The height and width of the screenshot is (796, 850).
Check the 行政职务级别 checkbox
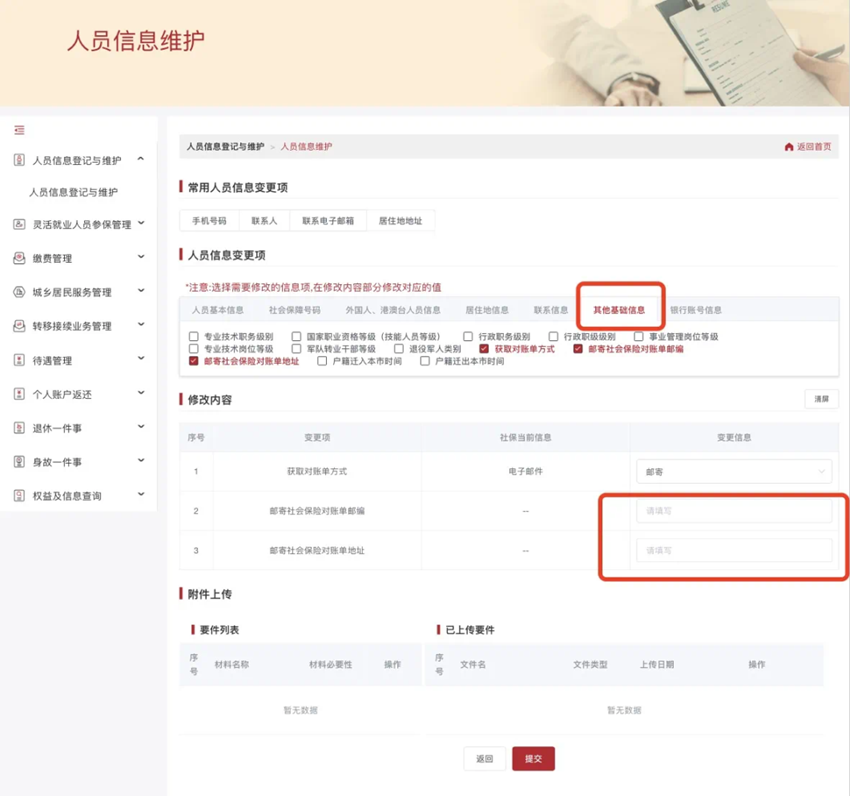(x=468, y=337)
